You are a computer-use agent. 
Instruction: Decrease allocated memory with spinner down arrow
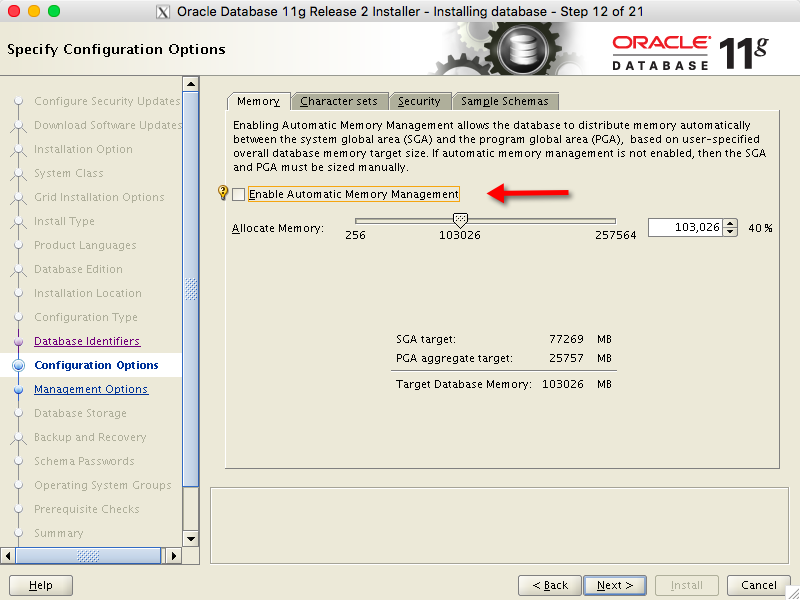coord(730,232)
